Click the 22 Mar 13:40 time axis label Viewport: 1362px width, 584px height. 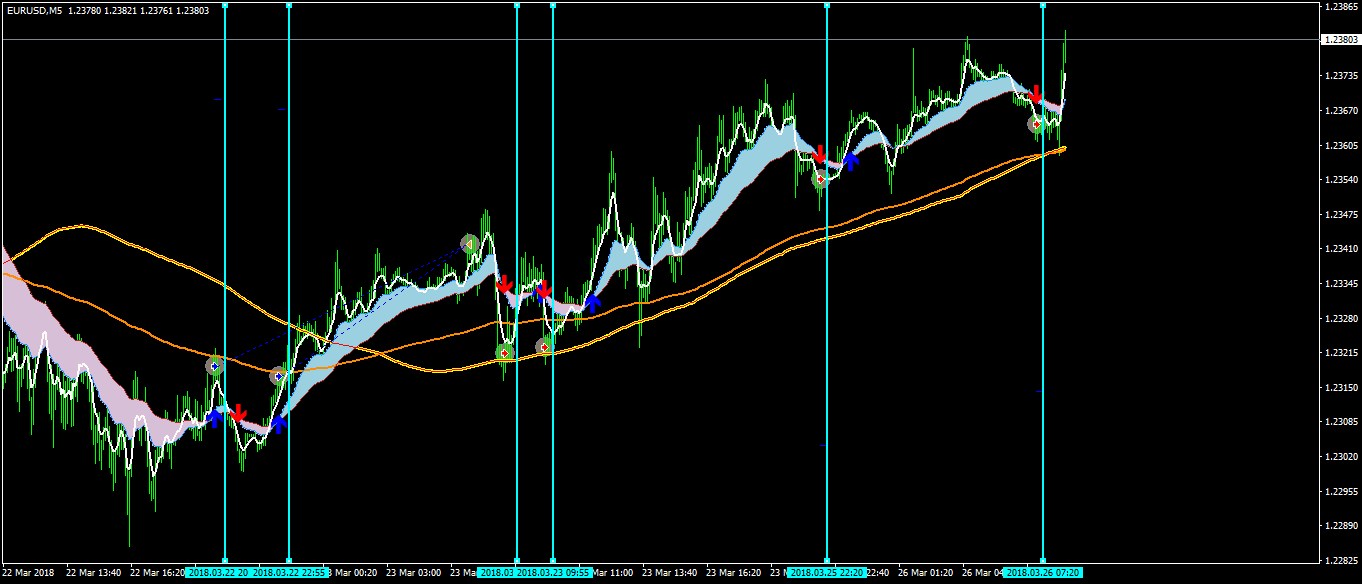pyautogui.click(x=93, y=573)
